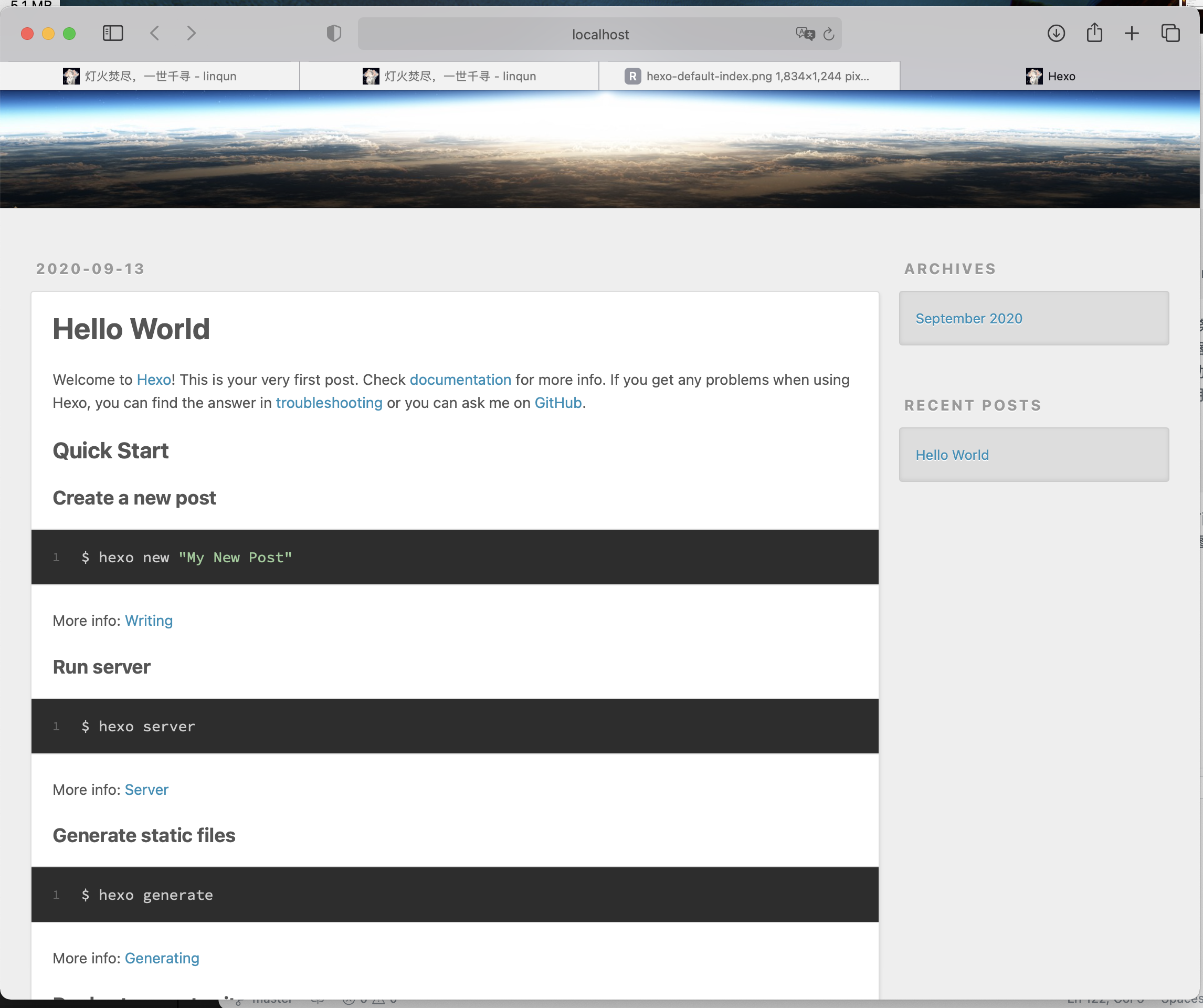This screenshot has height=1008, width=1203.
Task: Click the Hello World post title
Action: point(131,329)
